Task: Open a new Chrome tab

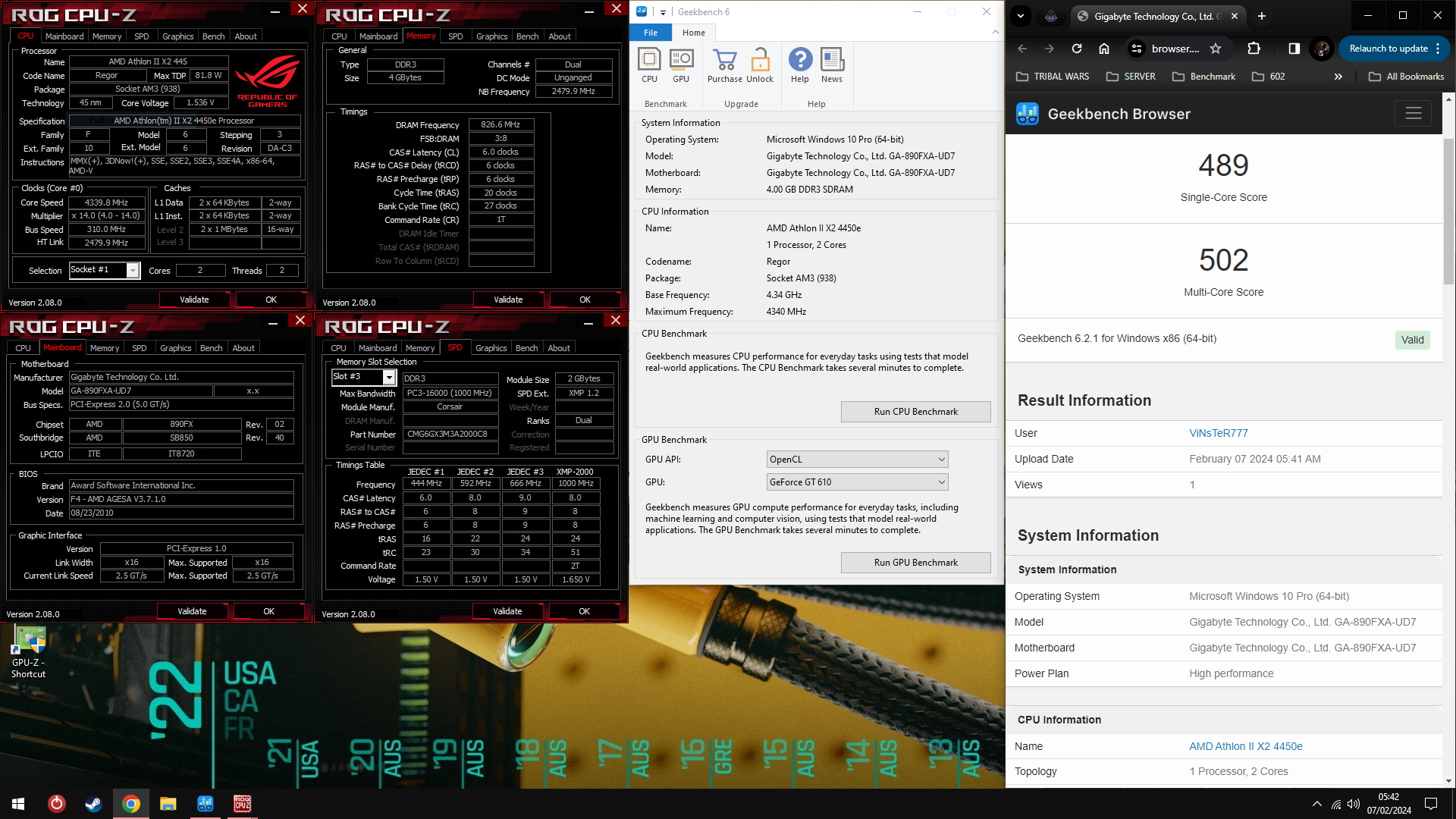Action: point(1262,16)
